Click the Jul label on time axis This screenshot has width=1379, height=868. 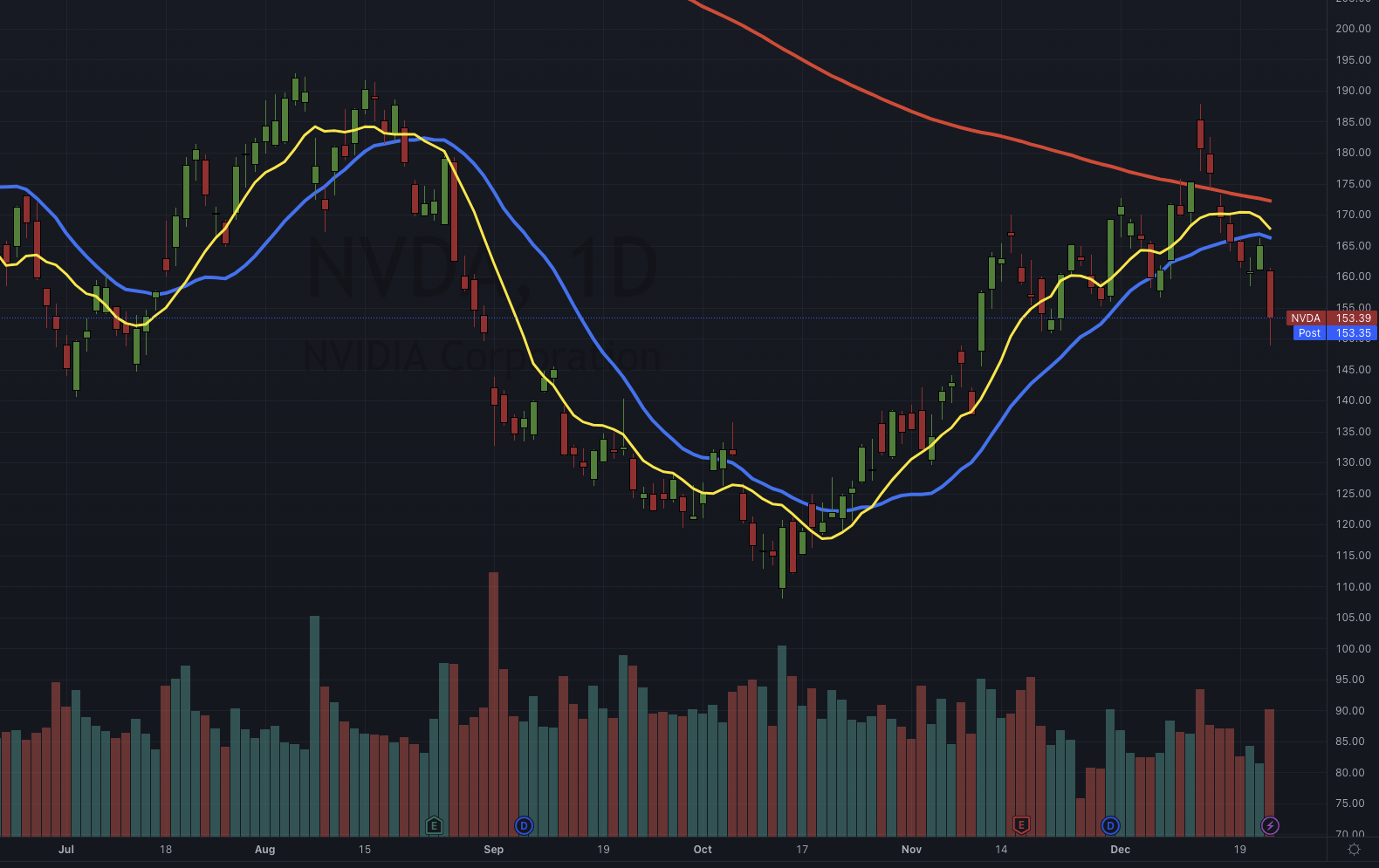pos(66,850)
